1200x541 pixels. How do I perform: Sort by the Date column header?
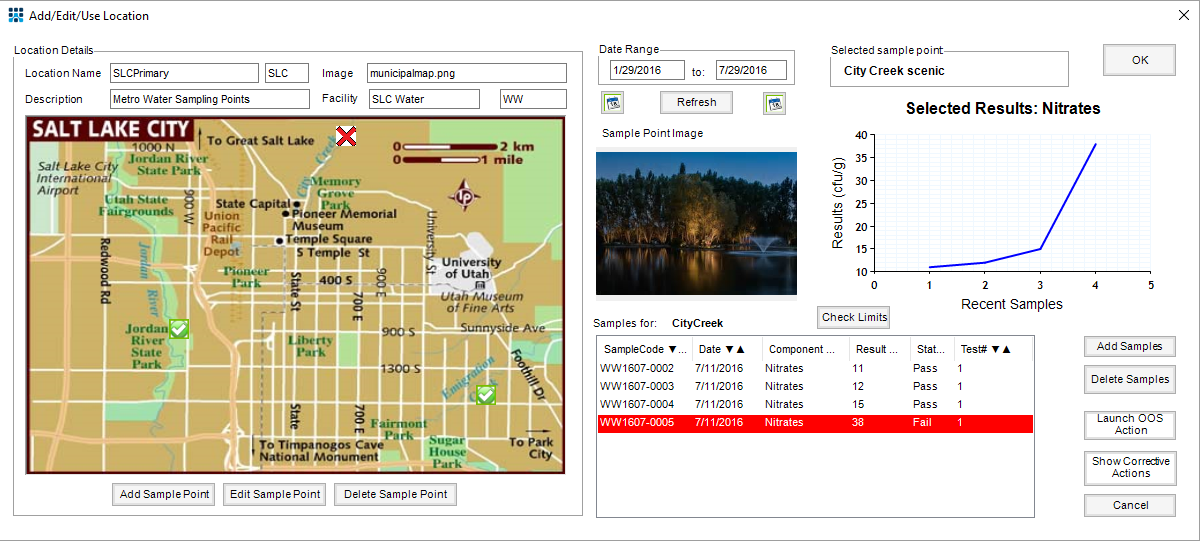pos(723,349)
